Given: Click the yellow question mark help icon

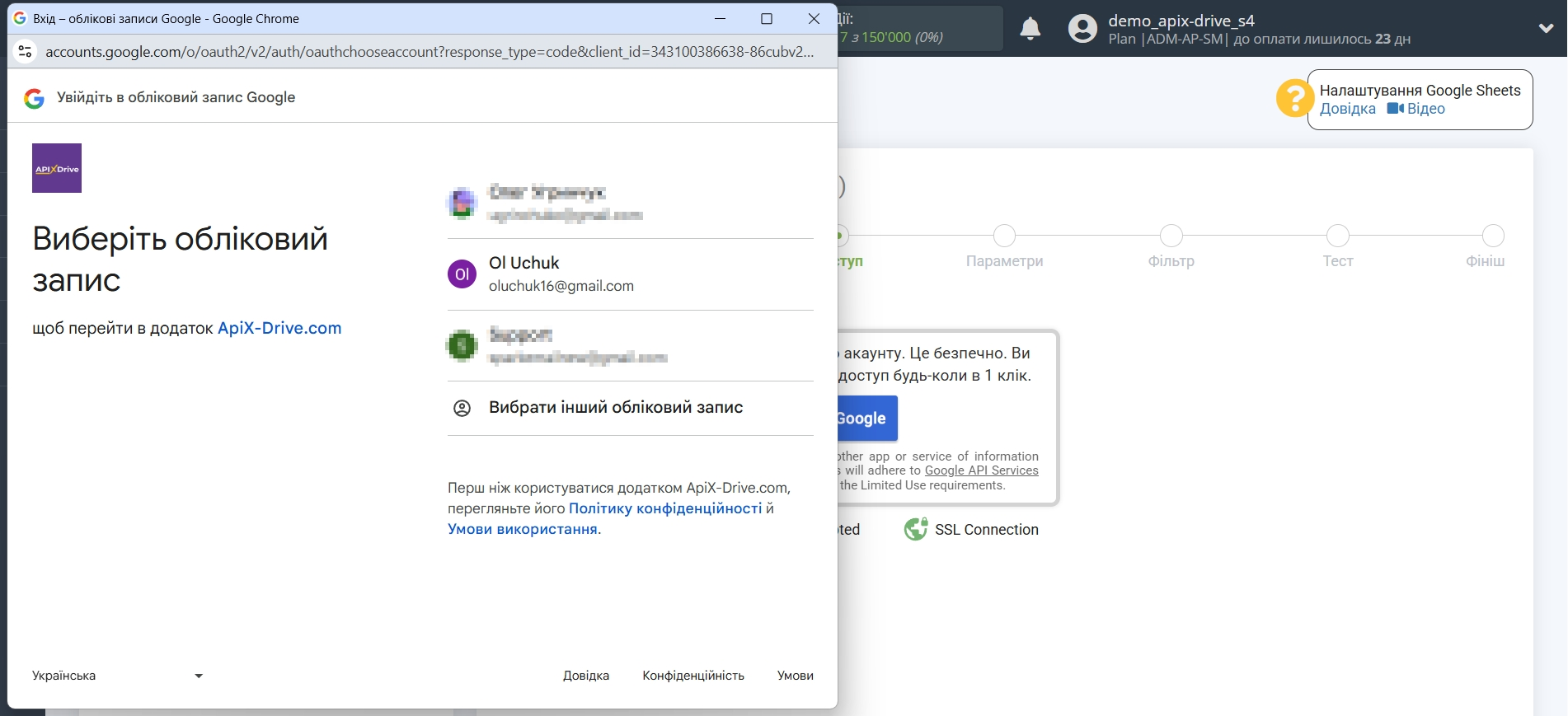Looking at the screenshot, I should point(1294,99).
